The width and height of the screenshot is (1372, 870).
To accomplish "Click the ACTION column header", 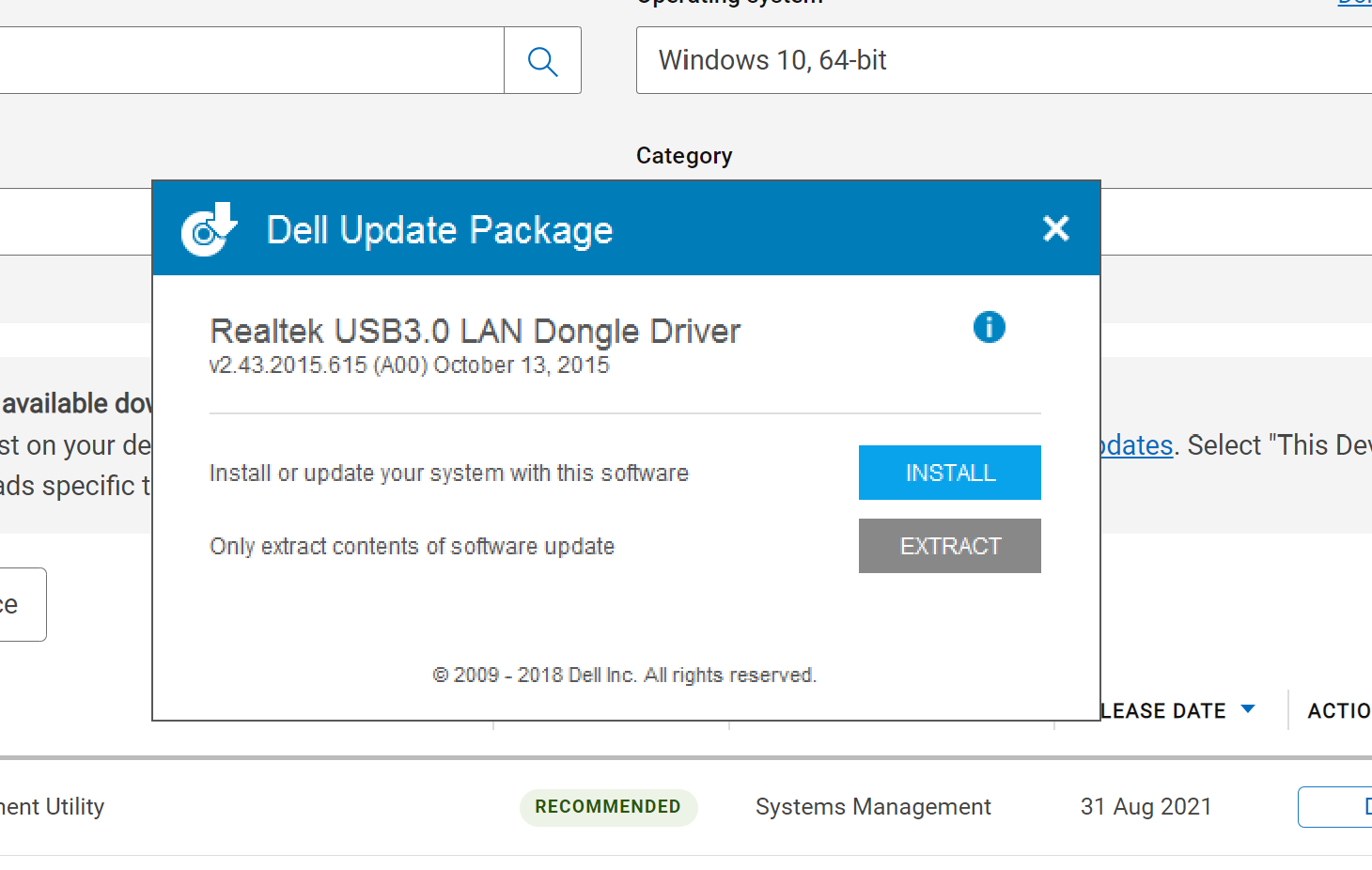I will (1339, 711).
